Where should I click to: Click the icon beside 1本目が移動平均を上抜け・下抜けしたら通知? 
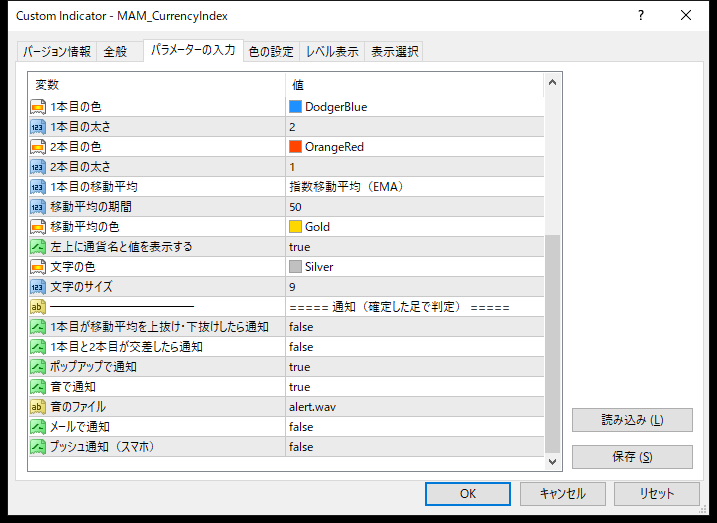coord(38,327)
